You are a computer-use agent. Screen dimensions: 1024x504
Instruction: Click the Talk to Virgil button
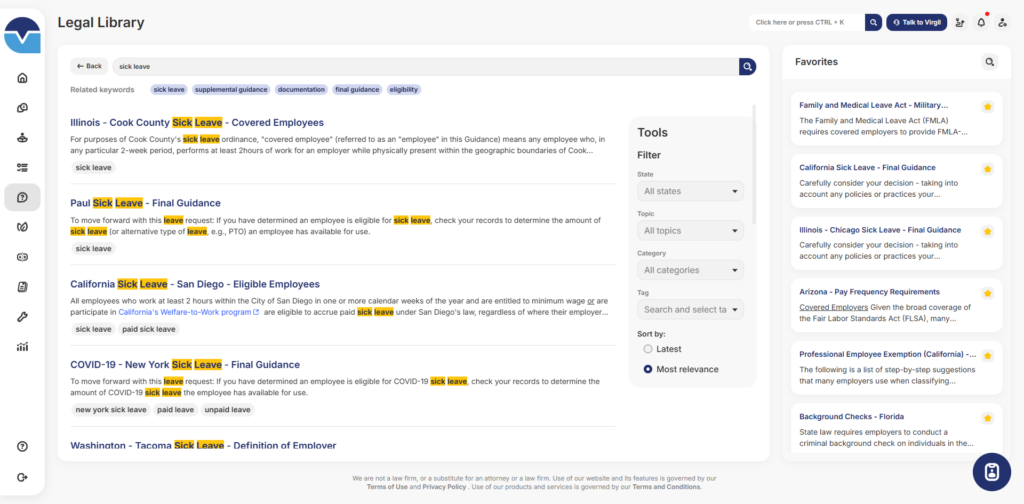click(916, 22)
